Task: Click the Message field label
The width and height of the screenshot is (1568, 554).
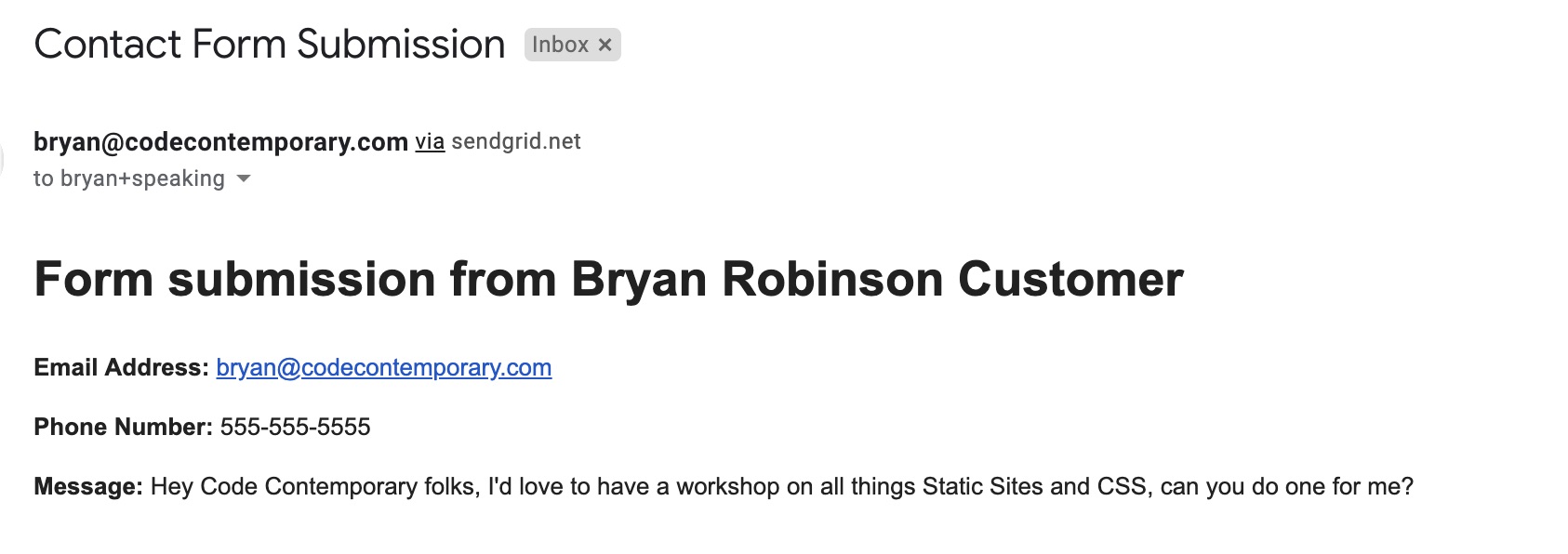Action: pos(88,487)
